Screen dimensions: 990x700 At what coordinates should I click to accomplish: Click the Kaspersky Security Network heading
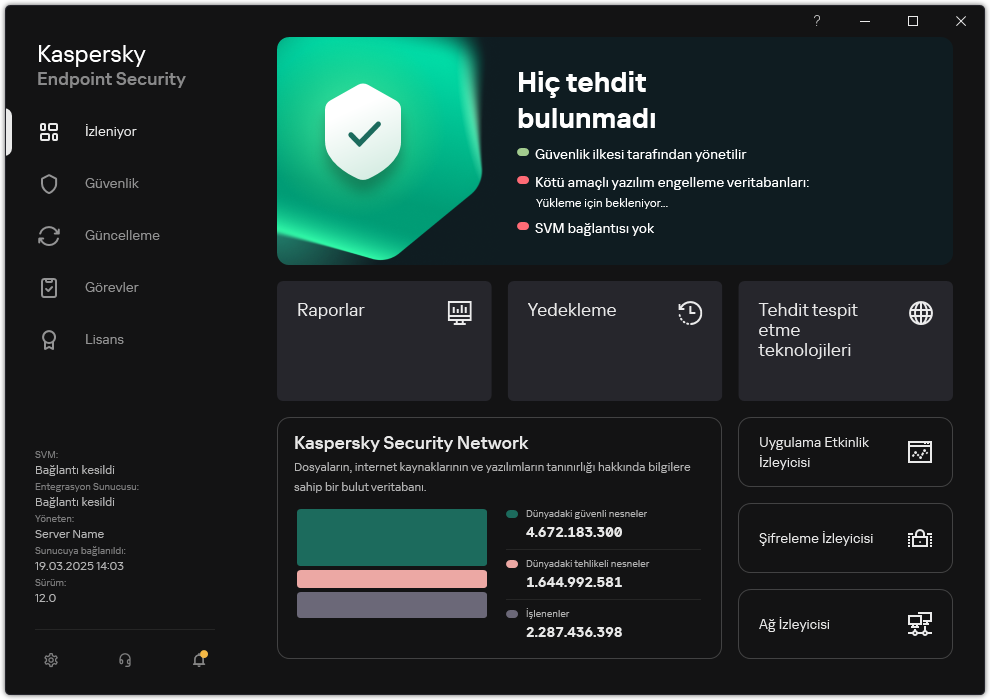tap(411, 443)
